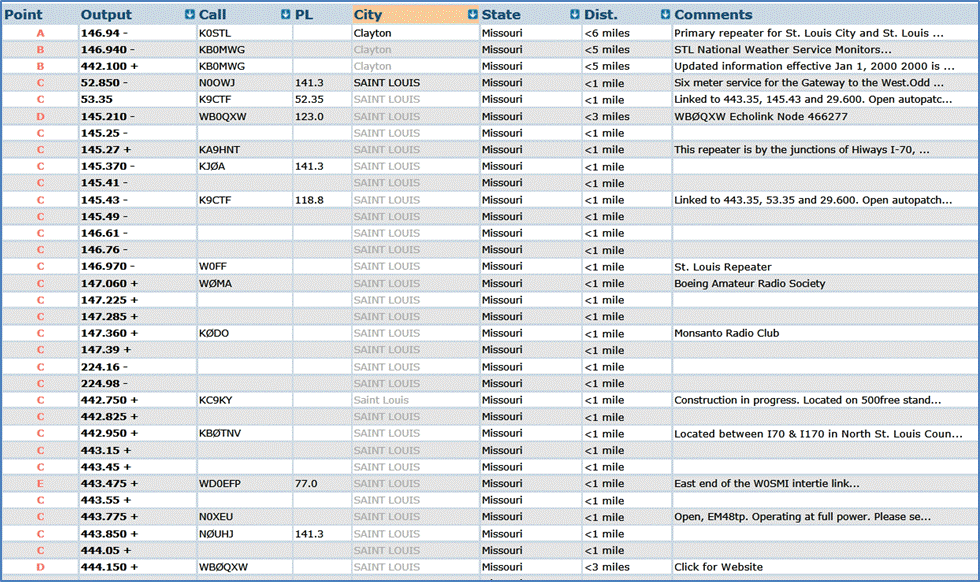Click the bold SAINT LOUIS city for N0OWJ
This screenshot has height=582, width=980.
[387, 83]
